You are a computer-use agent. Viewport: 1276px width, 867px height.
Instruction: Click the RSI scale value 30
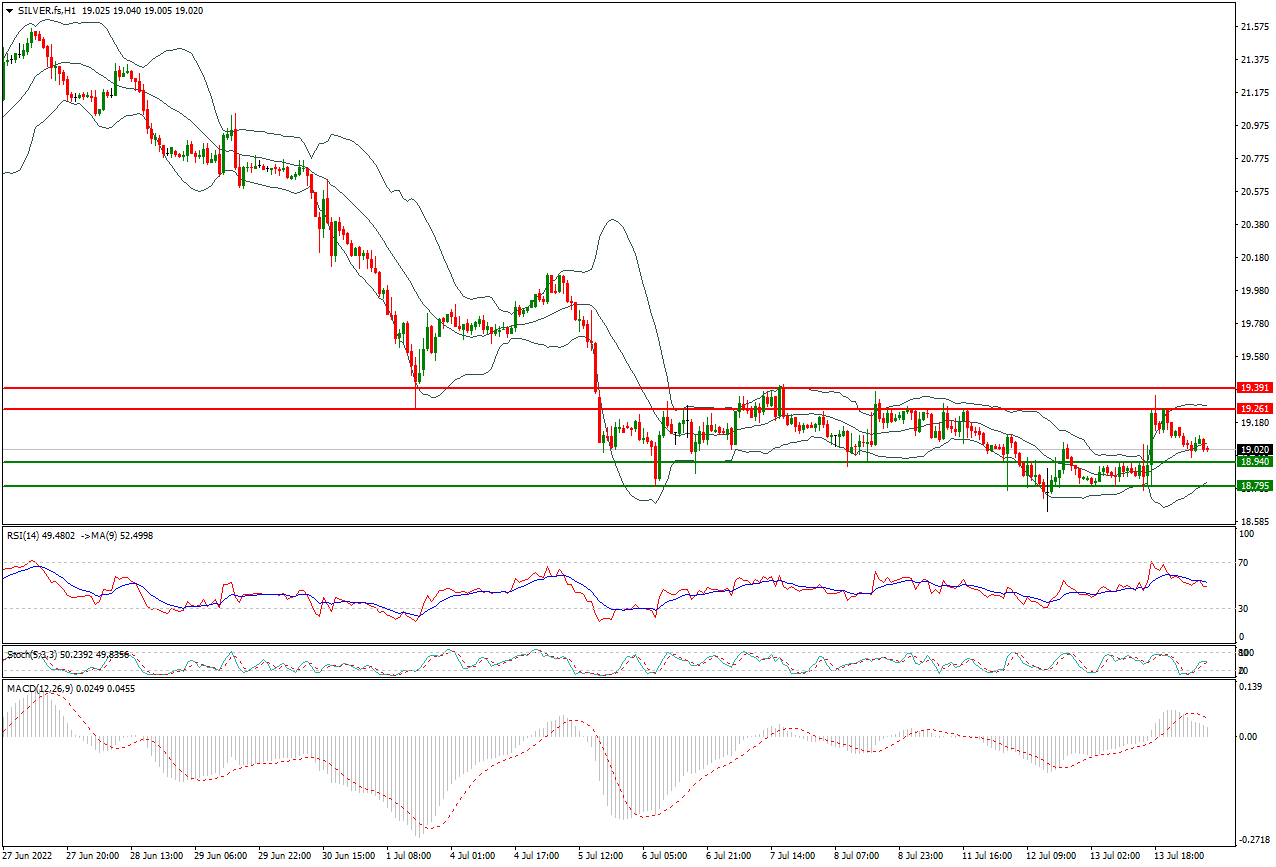tap(1244, 608)
